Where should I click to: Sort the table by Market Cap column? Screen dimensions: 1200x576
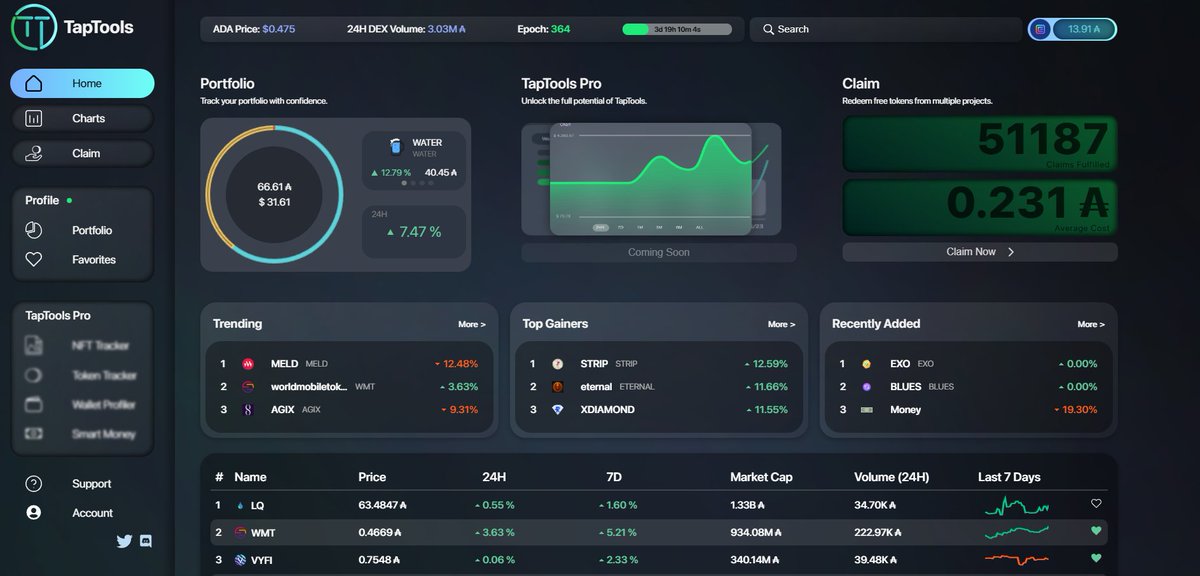[x=761, y=477]
